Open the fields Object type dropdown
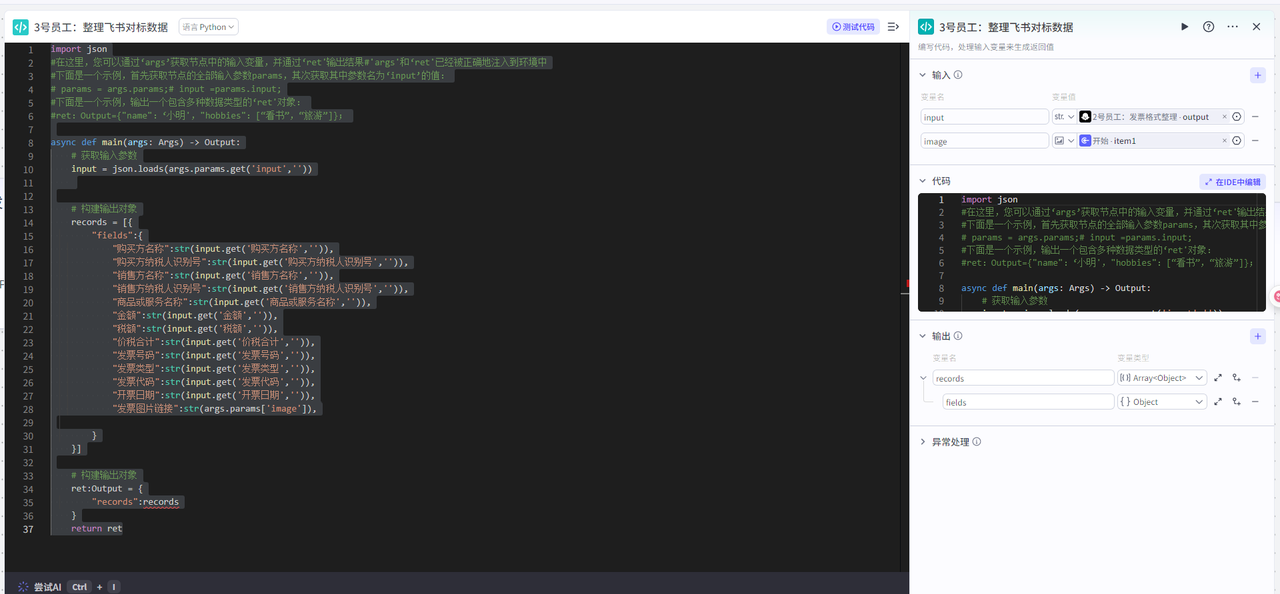1280x594 pixels. coord(1162,402)
